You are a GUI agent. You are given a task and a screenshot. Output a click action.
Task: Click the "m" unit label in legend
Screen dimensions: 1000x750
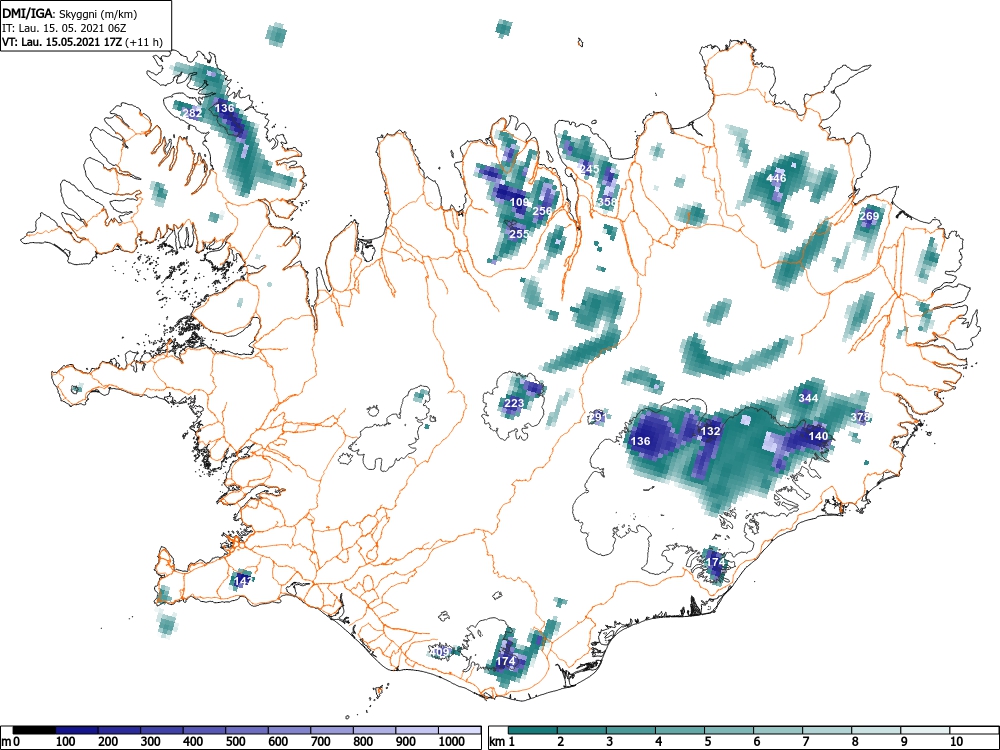coord(6,742)
